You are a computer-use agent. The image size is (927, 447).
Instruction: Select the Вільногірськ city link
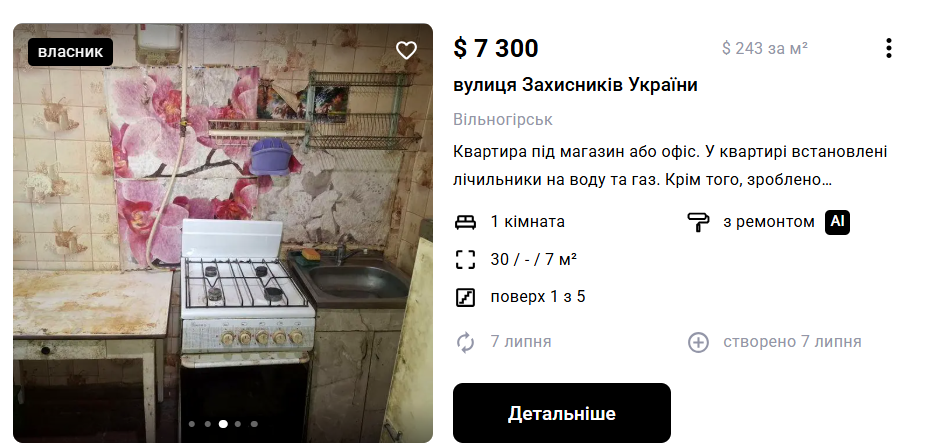point(503,119)
